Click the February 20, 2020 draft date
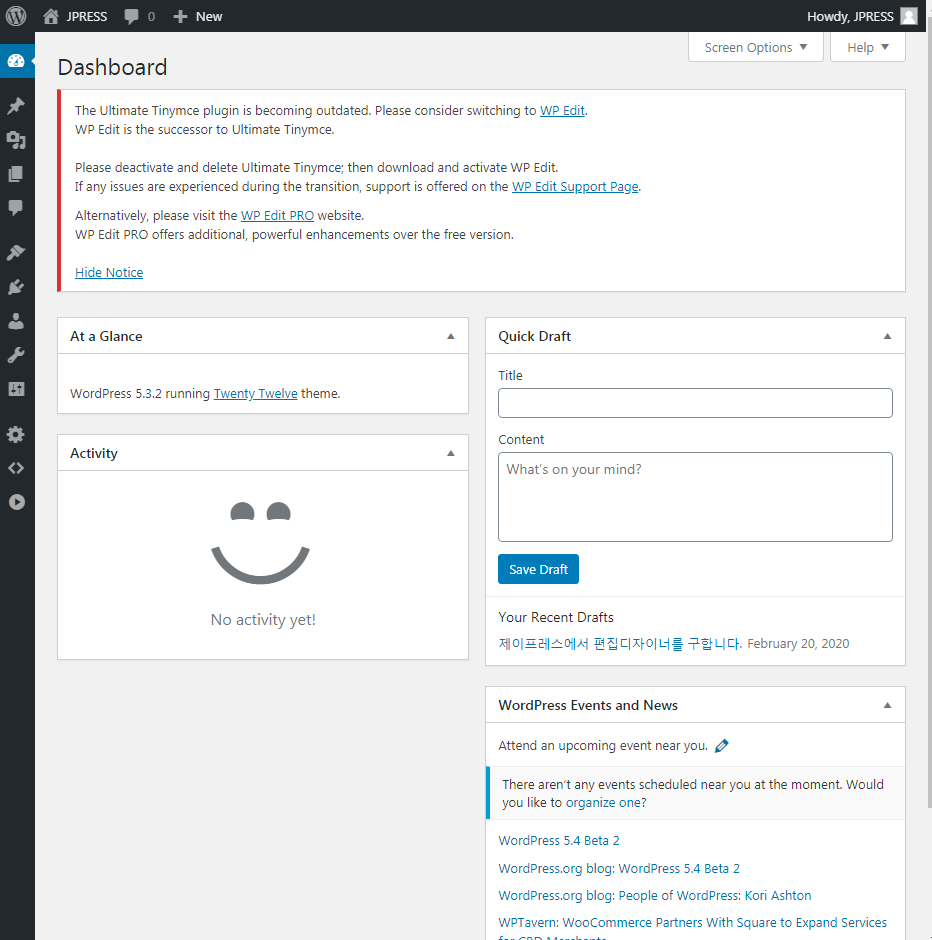The image size is (932, 940). (x=798, y=643)
